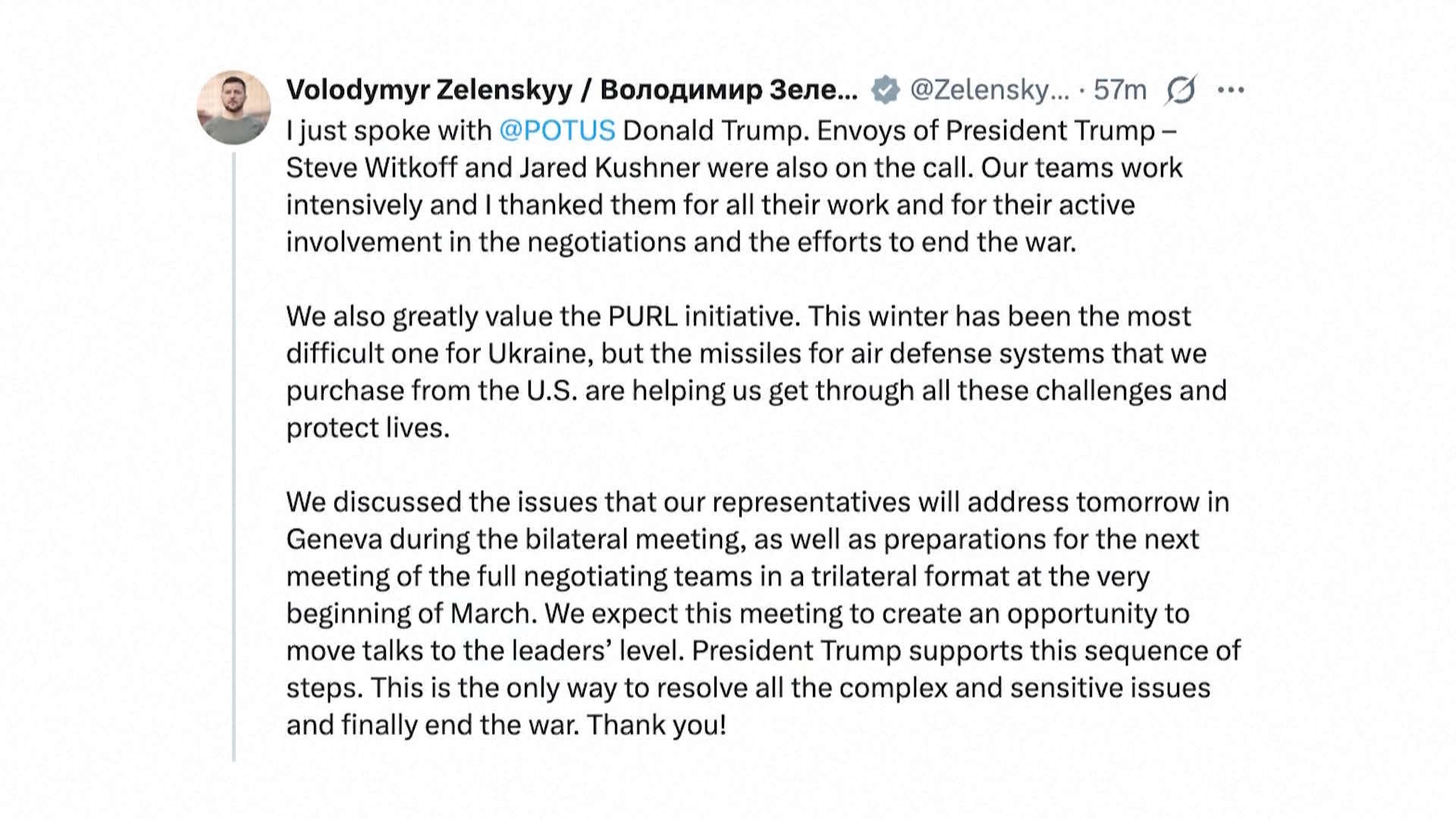Viewport: 1456px width, 819px height.
Task: Open the @Zelensky... handle link
Action: coord(989,90)
